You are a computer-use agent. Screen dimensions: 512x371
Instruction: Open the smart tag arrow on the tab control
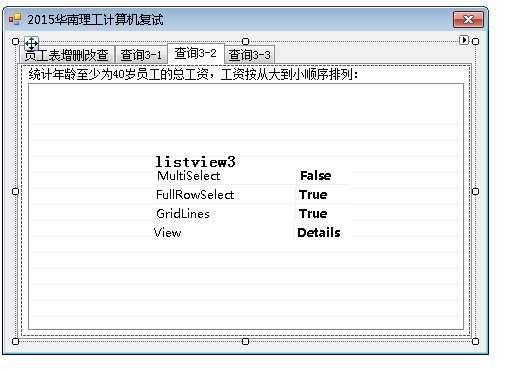(464, 40)
